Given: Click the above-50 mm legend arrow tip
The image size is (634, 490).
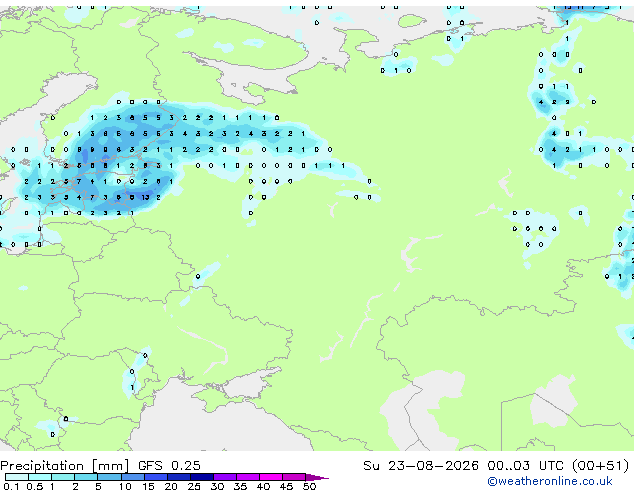Looking at the screenshot, I should pos(317,478).
